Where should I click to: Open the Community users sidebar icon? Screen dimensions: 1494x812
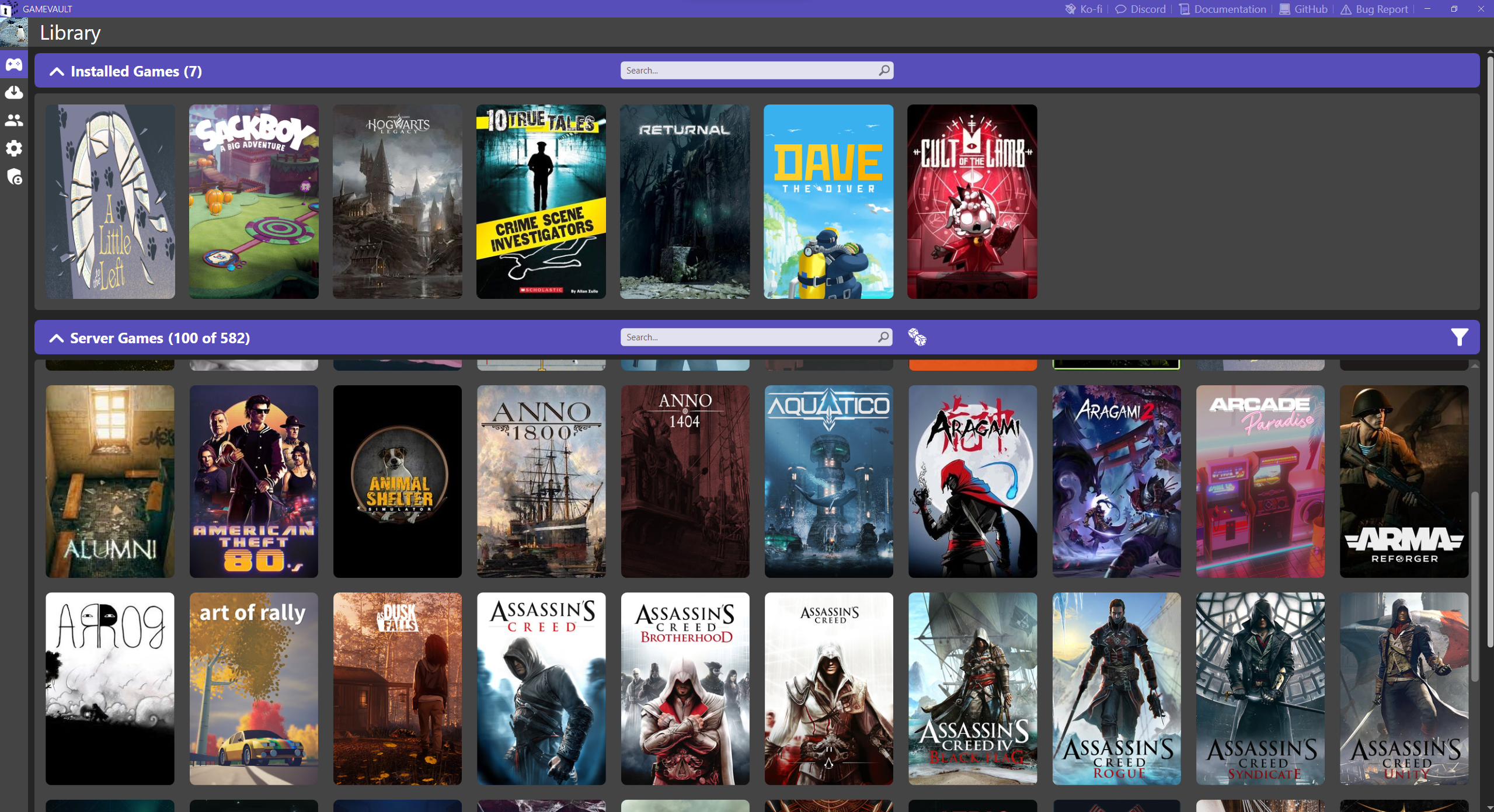[14, 120]
